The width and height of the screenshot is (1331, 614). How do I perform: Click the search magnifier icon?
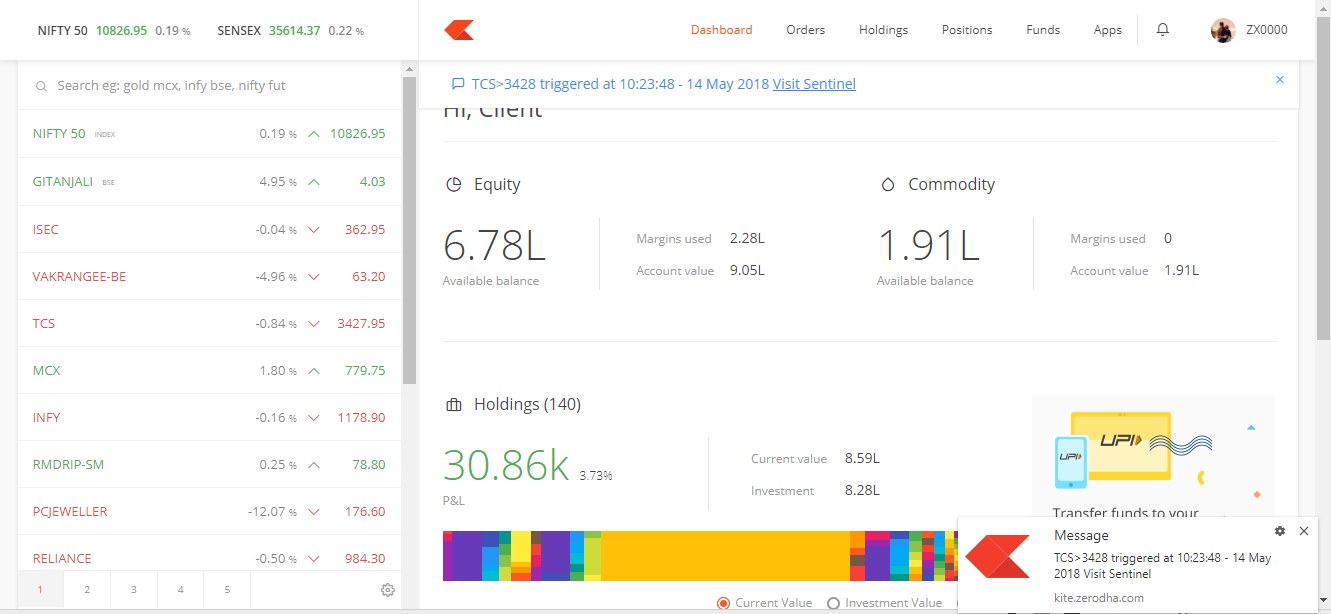42,87
